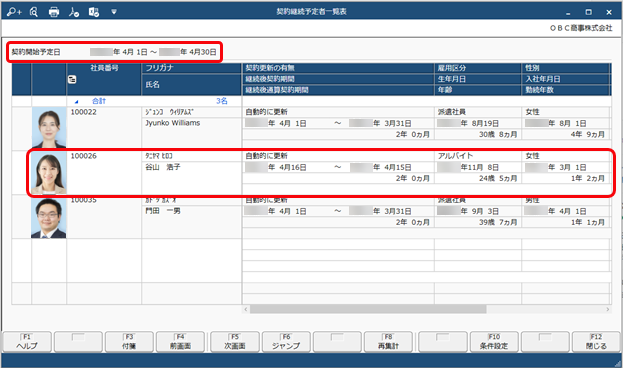Screen dimensions: 623x368
Task: Click the 性別 column header
Action: [566, 68]
